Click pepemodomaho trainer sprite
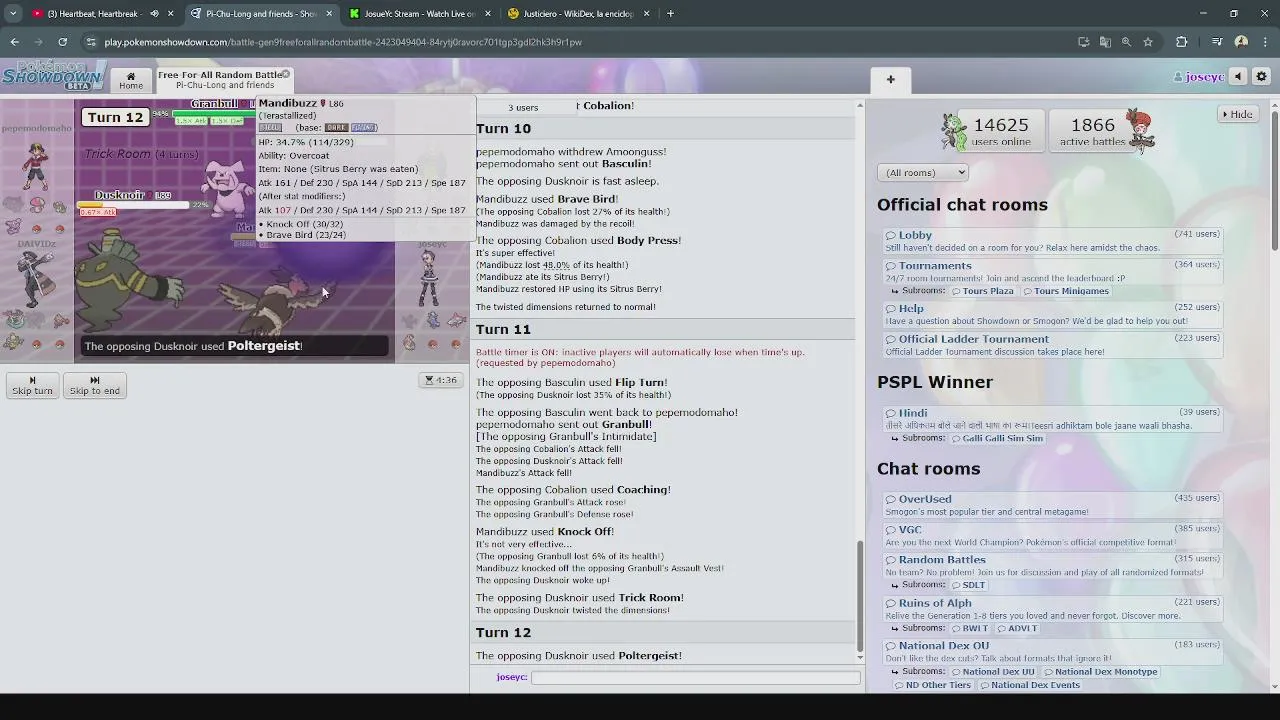Image resolution: width=1280 pixels, height=720 pixels. (35, 166)
